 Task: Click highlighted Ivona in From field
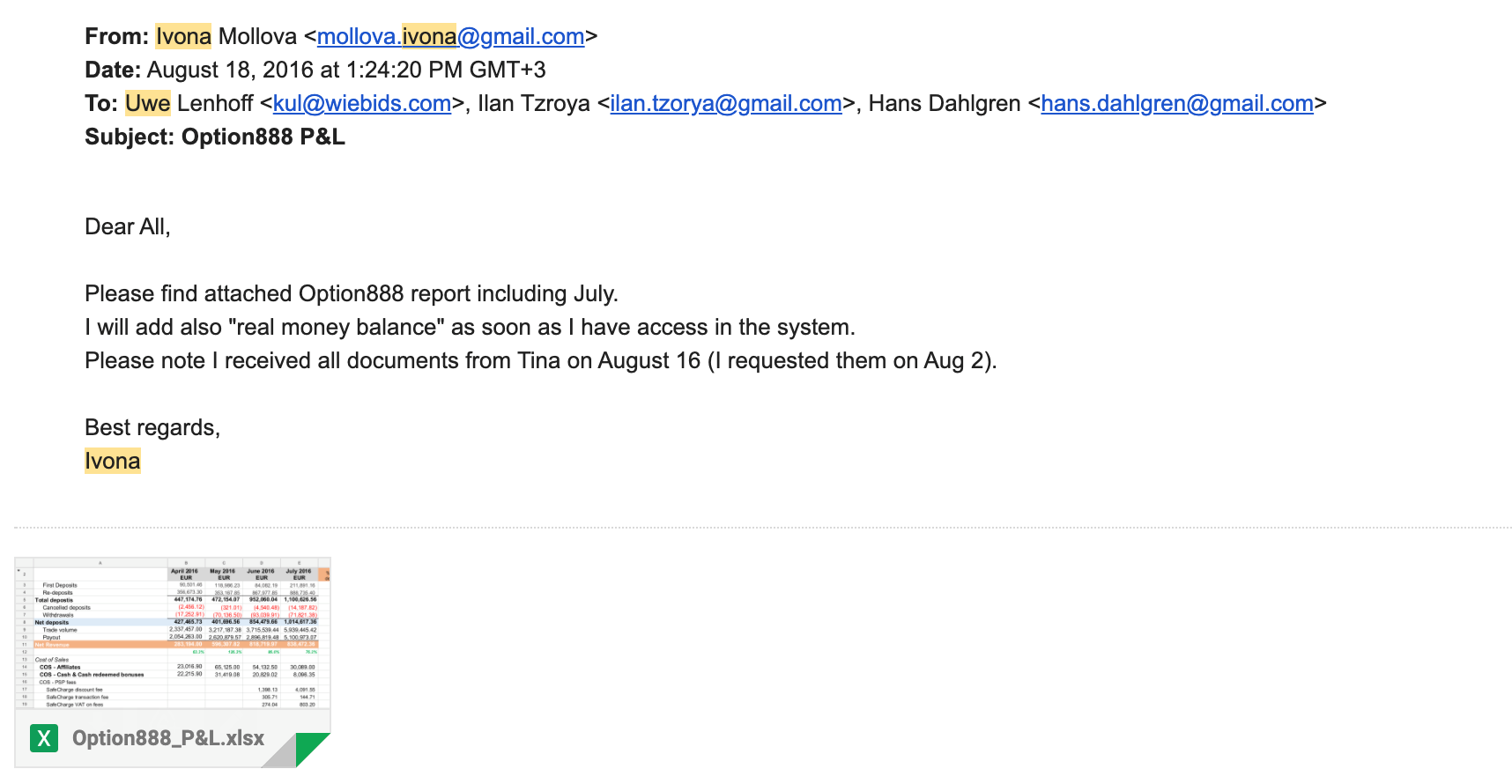[183, 36]
